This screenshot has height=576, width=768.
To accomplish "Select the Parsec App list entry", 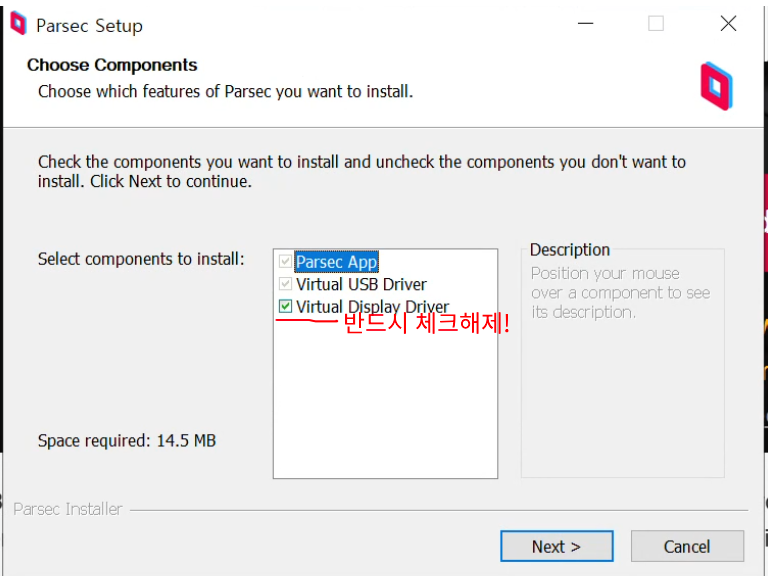I will tap(336, 262).
